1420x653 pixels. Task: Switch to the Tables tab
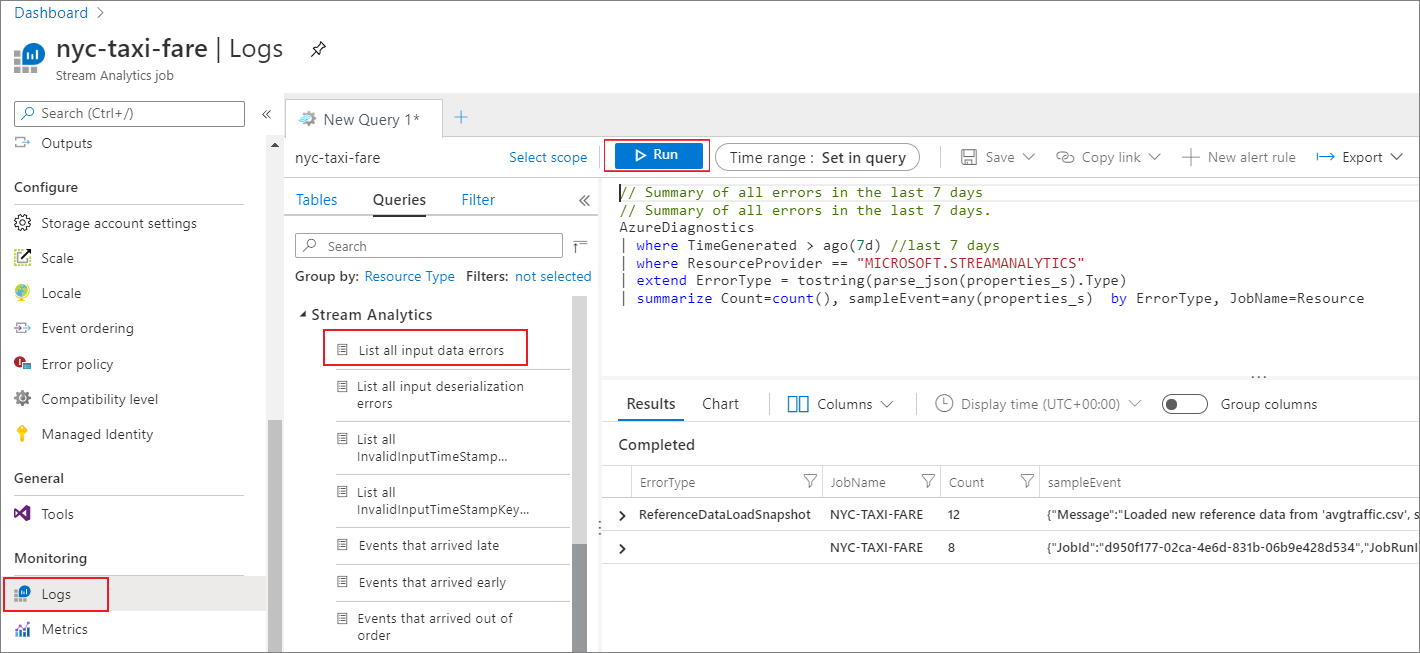tap(316, 199)
